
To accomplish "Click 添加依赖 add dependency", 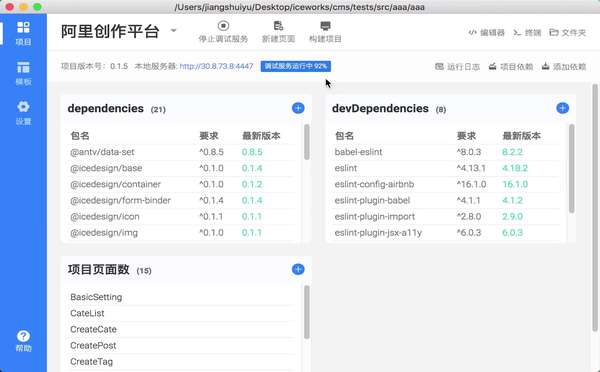I will pyautogui.click(x=564, y=67).
